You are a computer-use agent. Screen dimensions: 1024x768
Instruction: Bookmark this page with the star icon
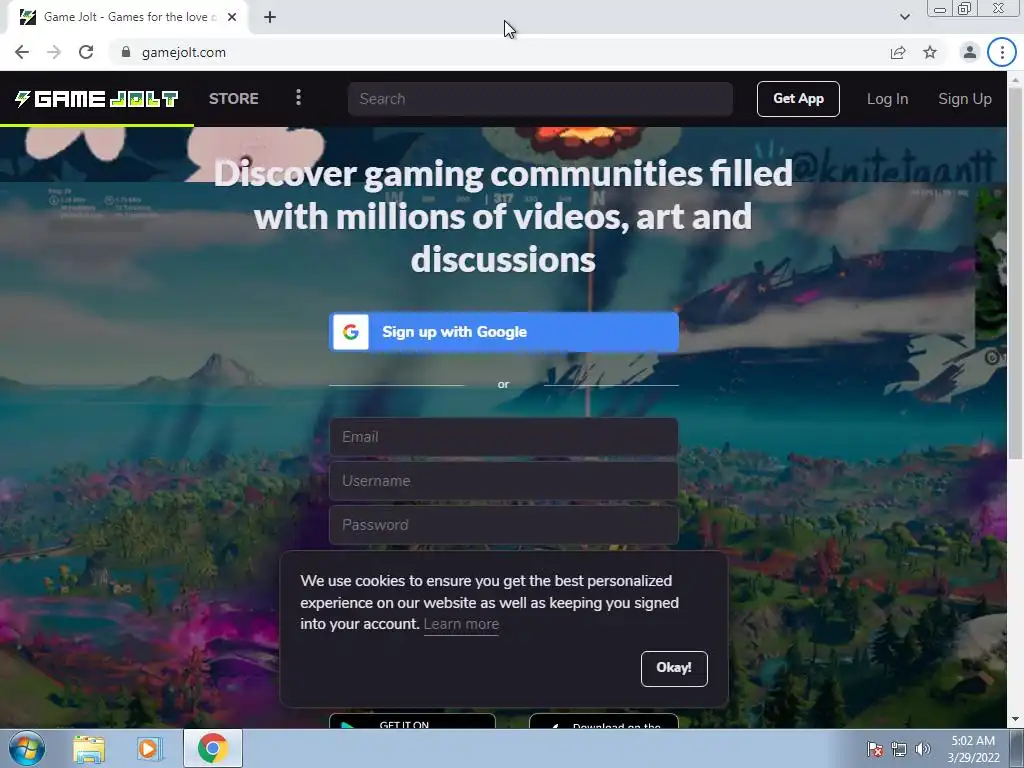tap(930, 52)
